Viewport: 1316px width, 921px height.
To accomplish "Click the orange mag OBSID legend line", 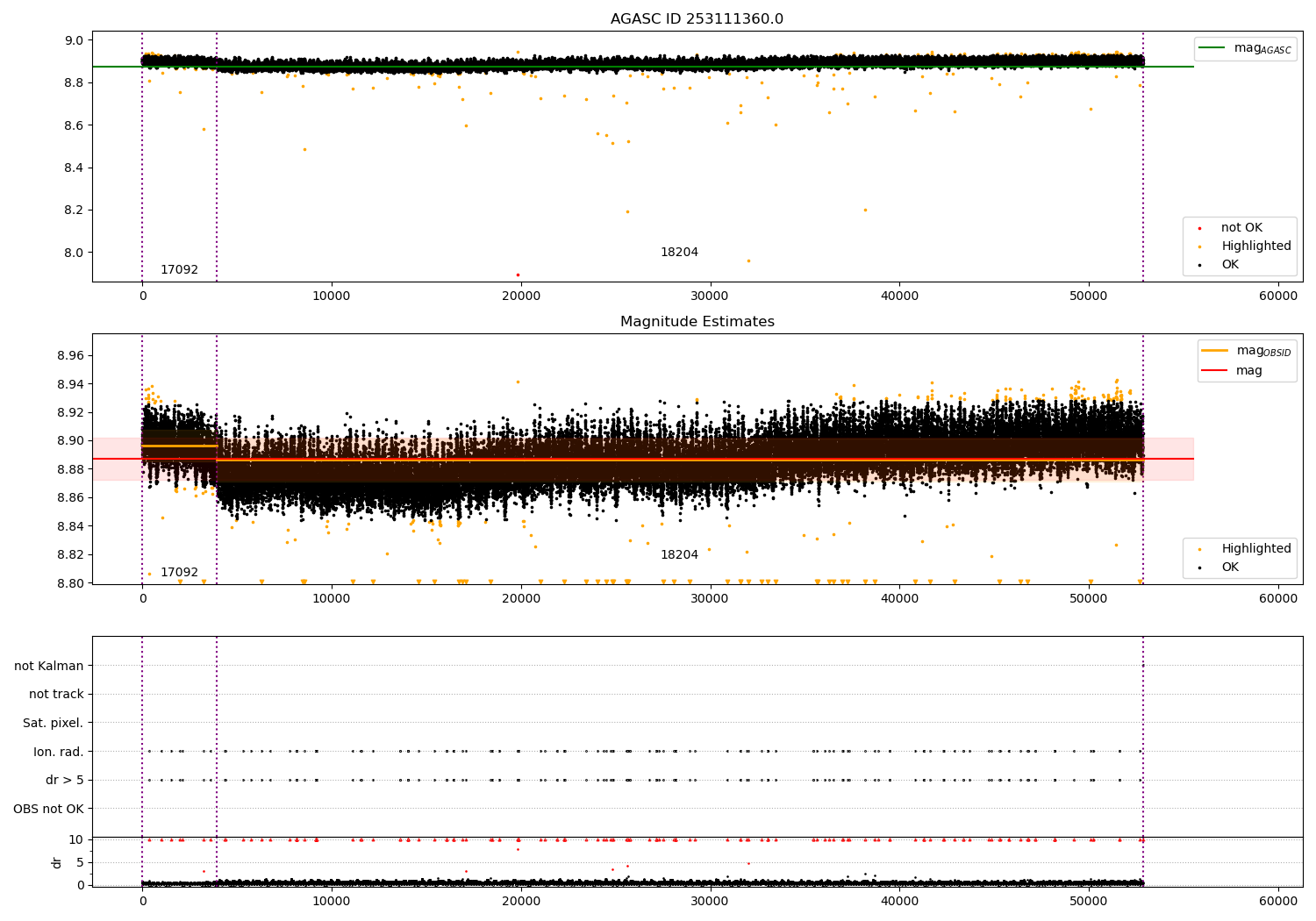I will [x=1214, y=351].
